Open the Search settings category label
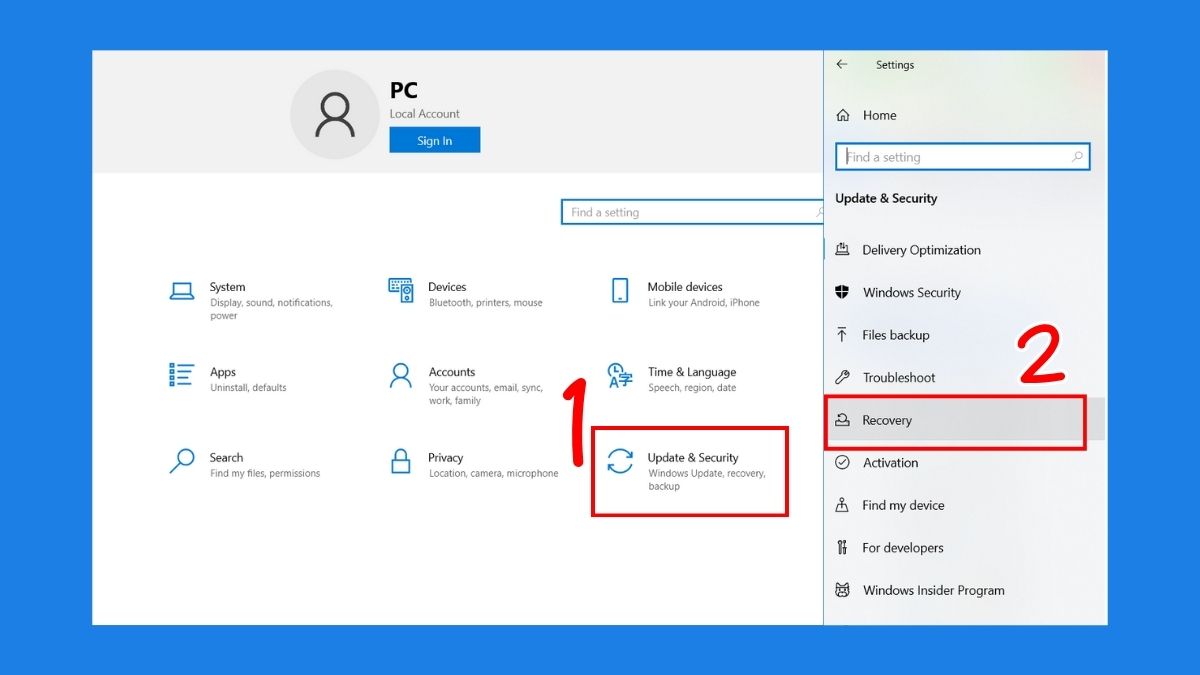The width and height of the screenshot is (1200, 675). 226,458
